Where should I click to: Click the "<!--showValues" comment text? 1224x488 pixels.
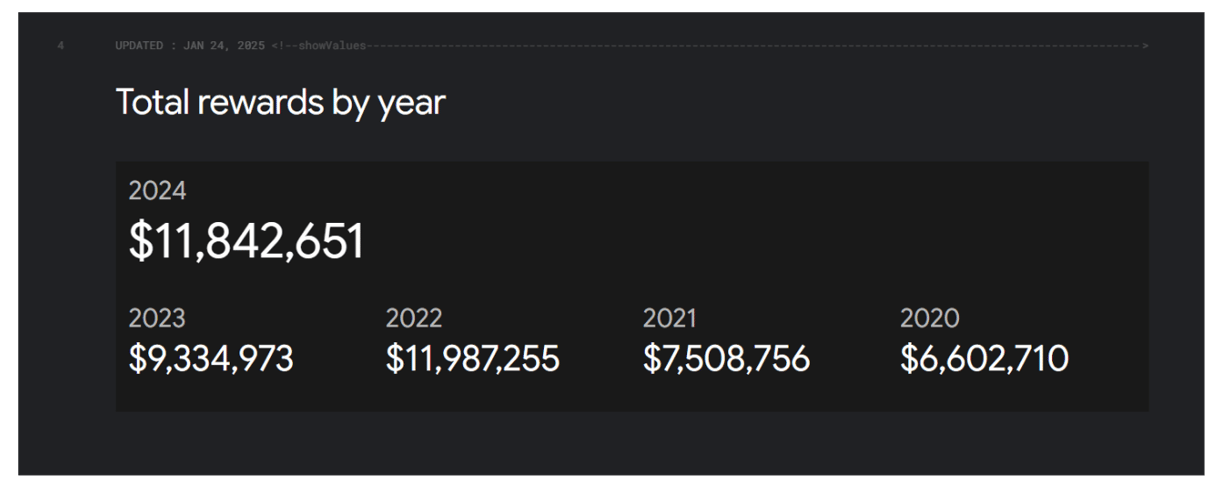click(x=318, y=46)
